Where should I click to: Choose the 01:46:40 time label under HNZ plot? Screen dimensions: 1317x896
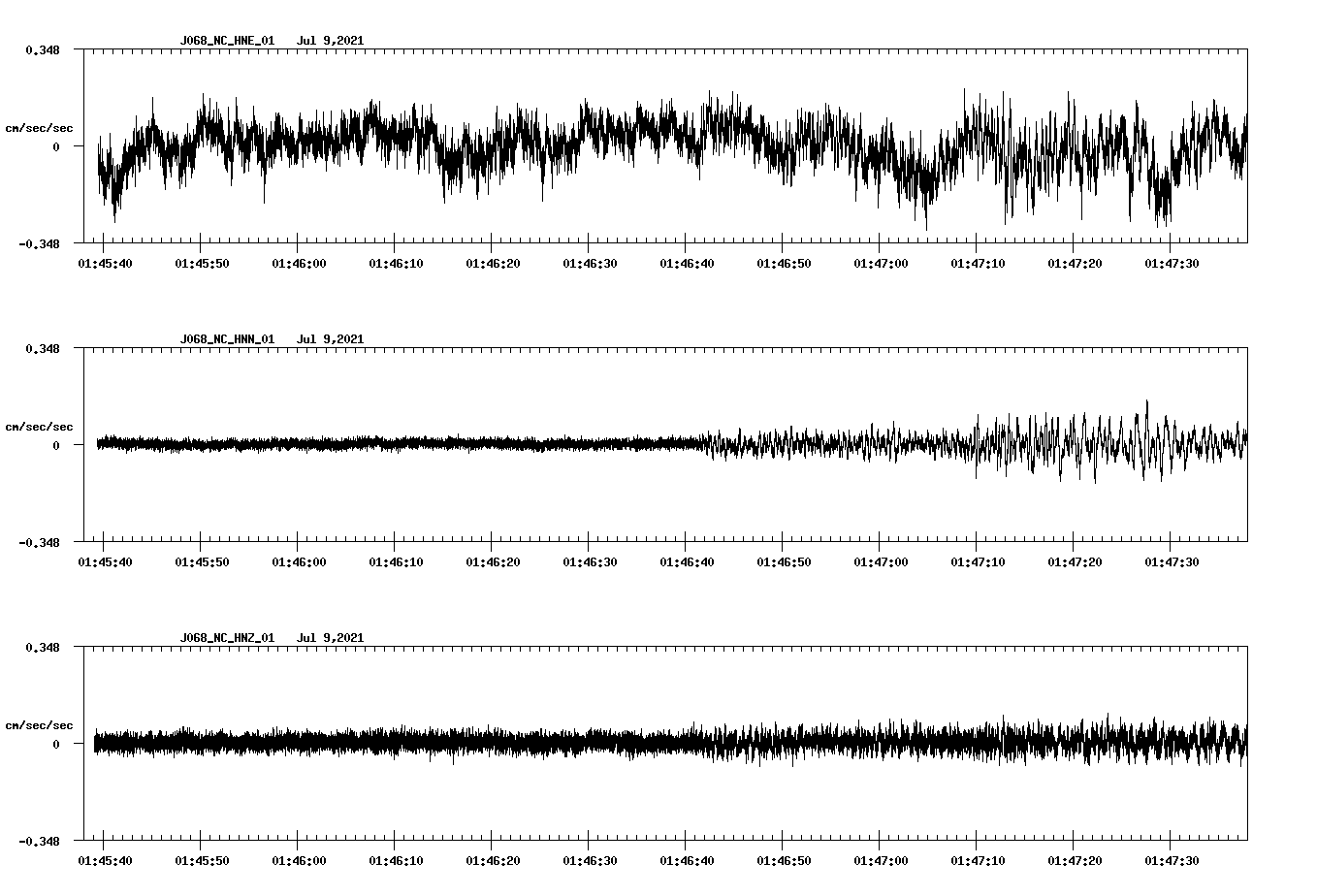coord(687,861)
